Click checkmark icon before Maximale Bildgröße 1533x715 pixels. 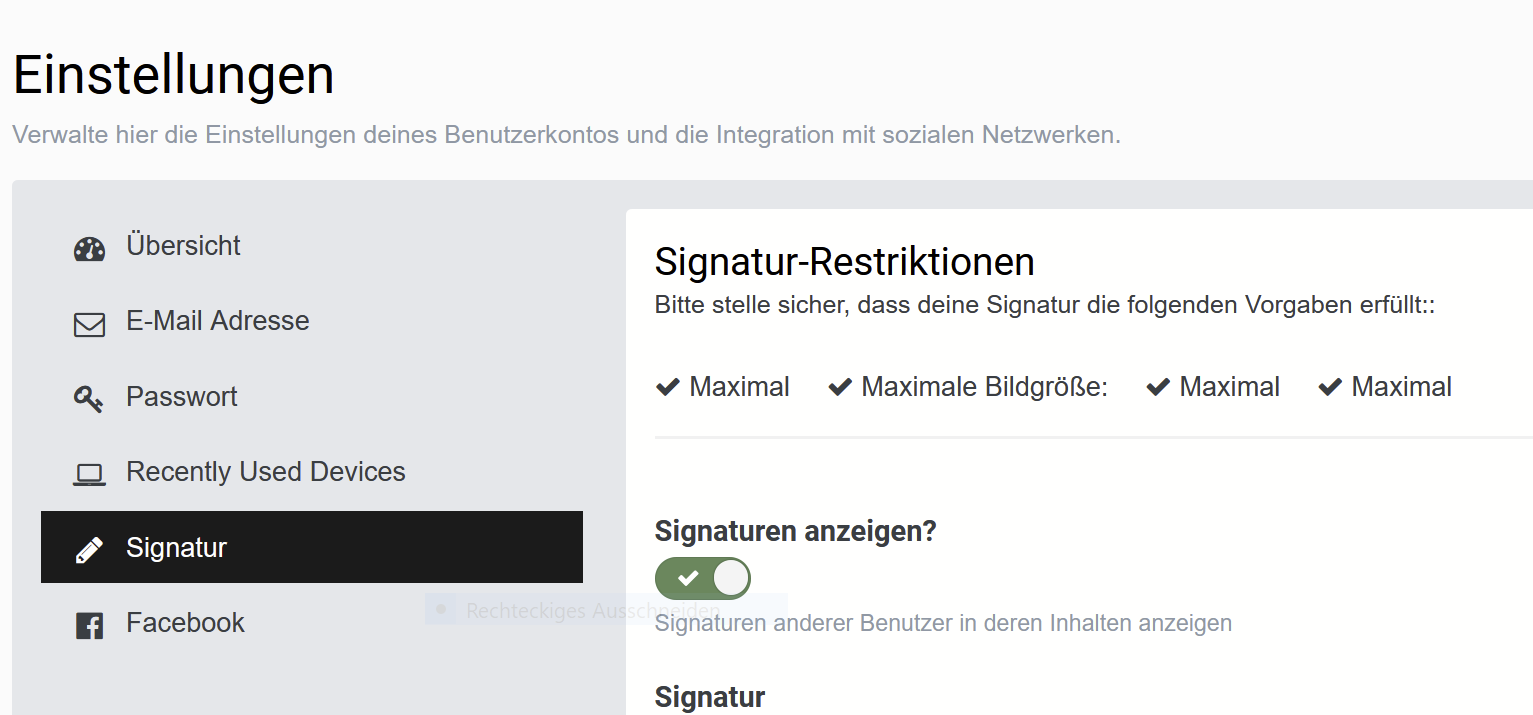click(840, 387)
